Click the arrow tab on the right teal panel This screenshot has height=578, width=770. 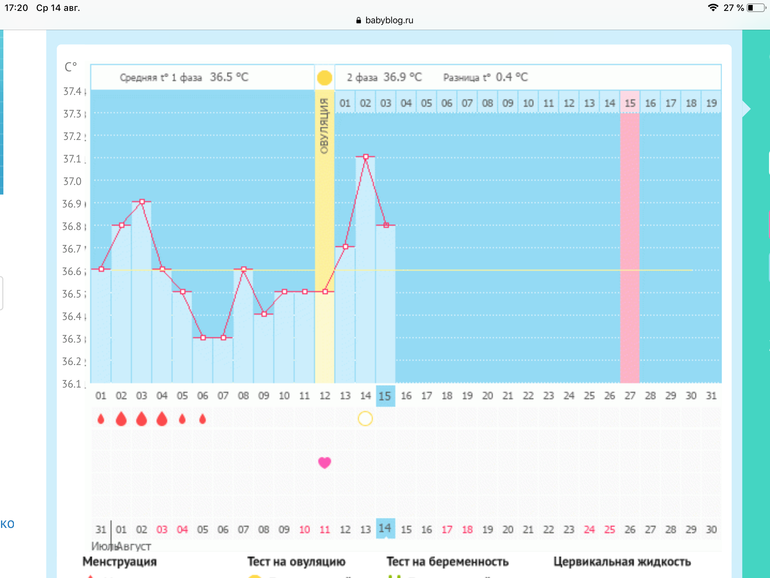(x=746, y=108)
